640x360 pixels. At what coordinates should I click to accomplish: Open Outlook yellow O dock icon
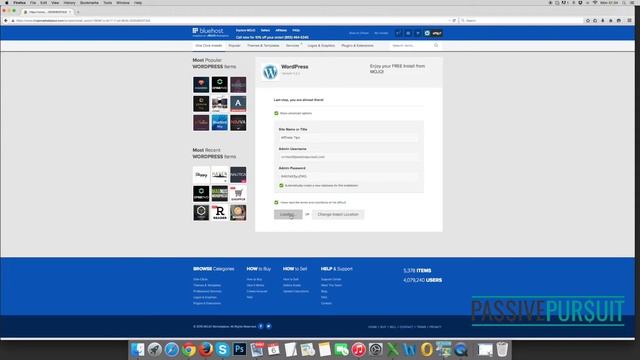pos(427,350)
